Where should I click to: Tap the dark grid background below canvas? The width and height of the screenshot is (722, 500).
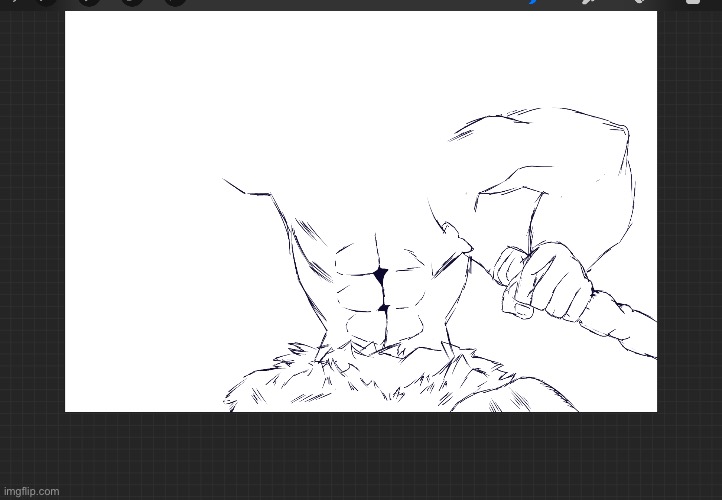click(360, 455)
